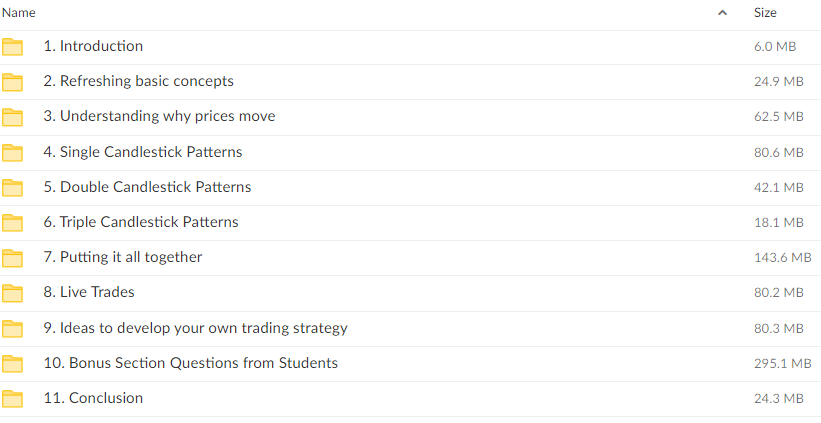Click folder icon for Refreshing basic concepts

pos(12,82)
